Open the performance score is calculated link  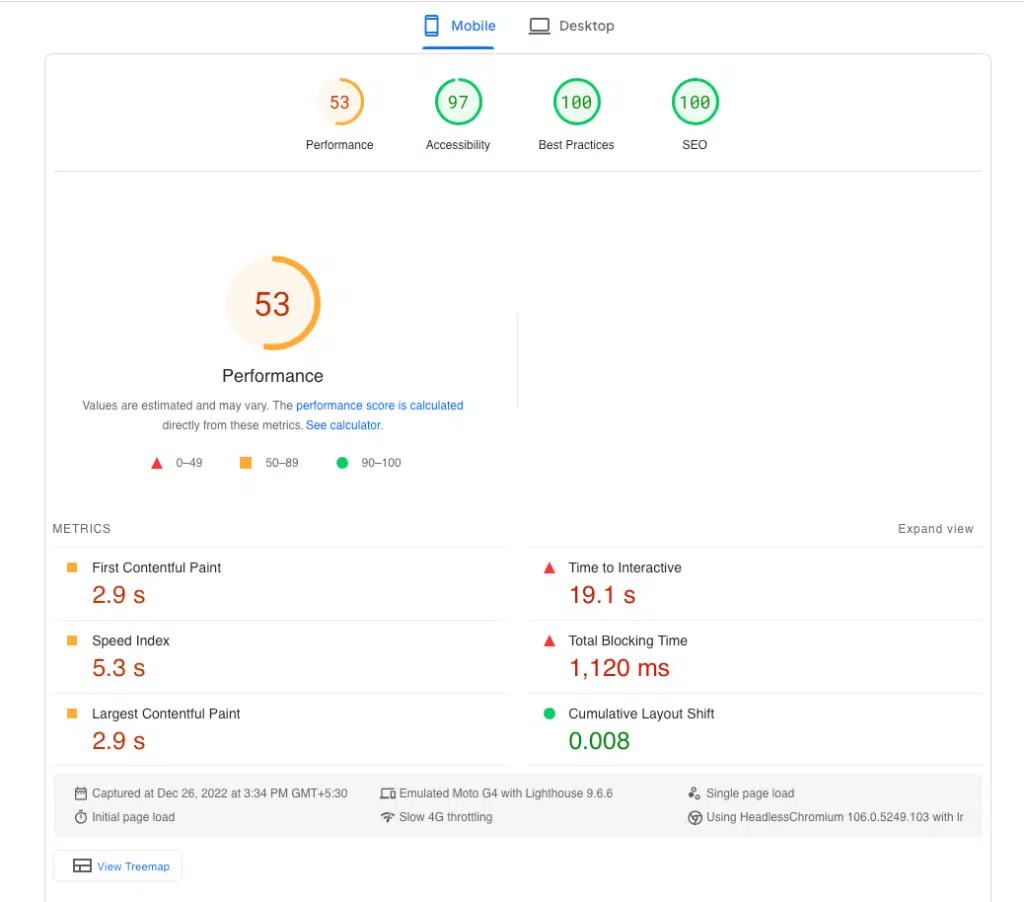(379, 405)
